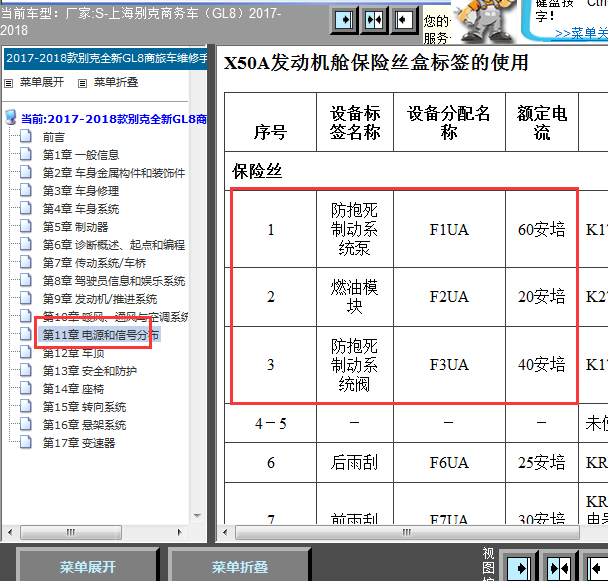Screen dimensions: 608x581
Task: Click tree panel horizontal scrollbar right arrow
Action: 180,532
